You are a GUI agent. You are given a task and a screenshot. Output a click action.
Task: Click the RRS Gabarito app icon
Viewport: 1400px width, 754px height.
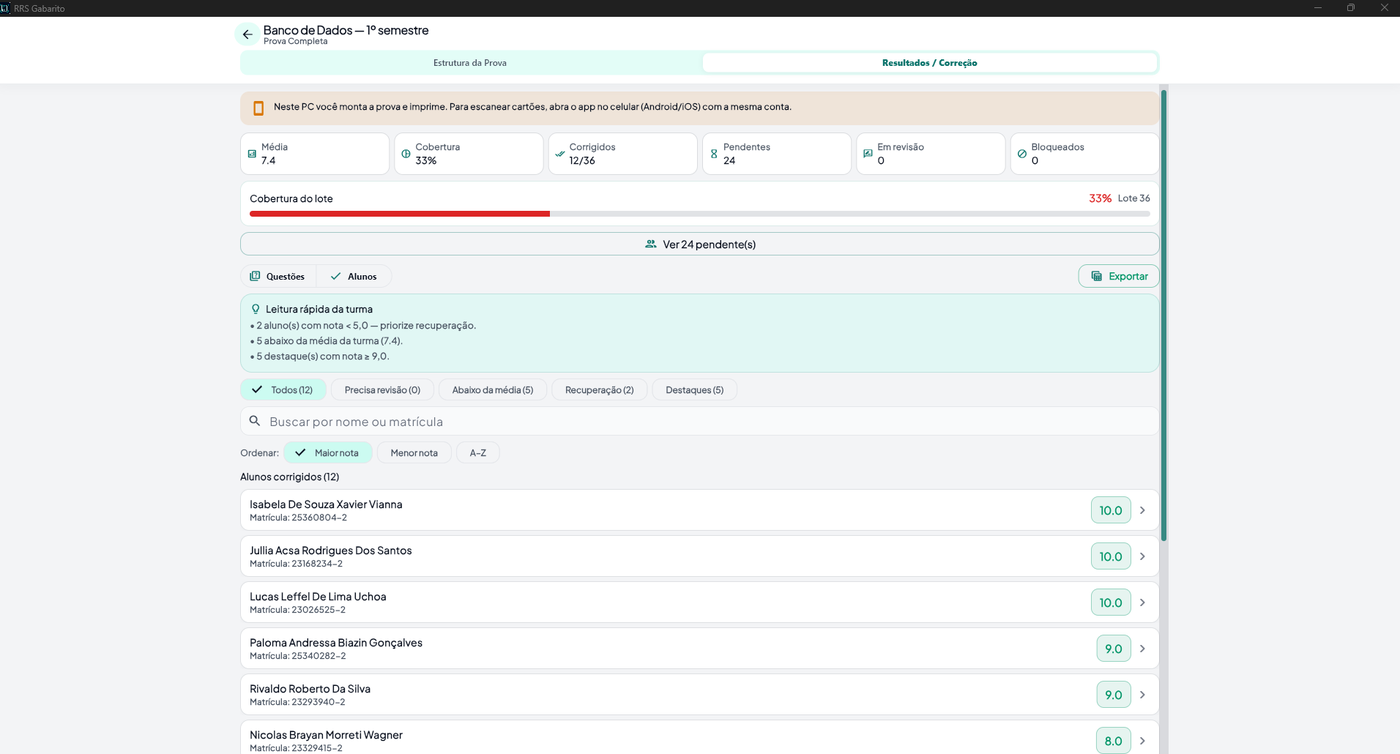pyautogui.click(x=5, y=7)
